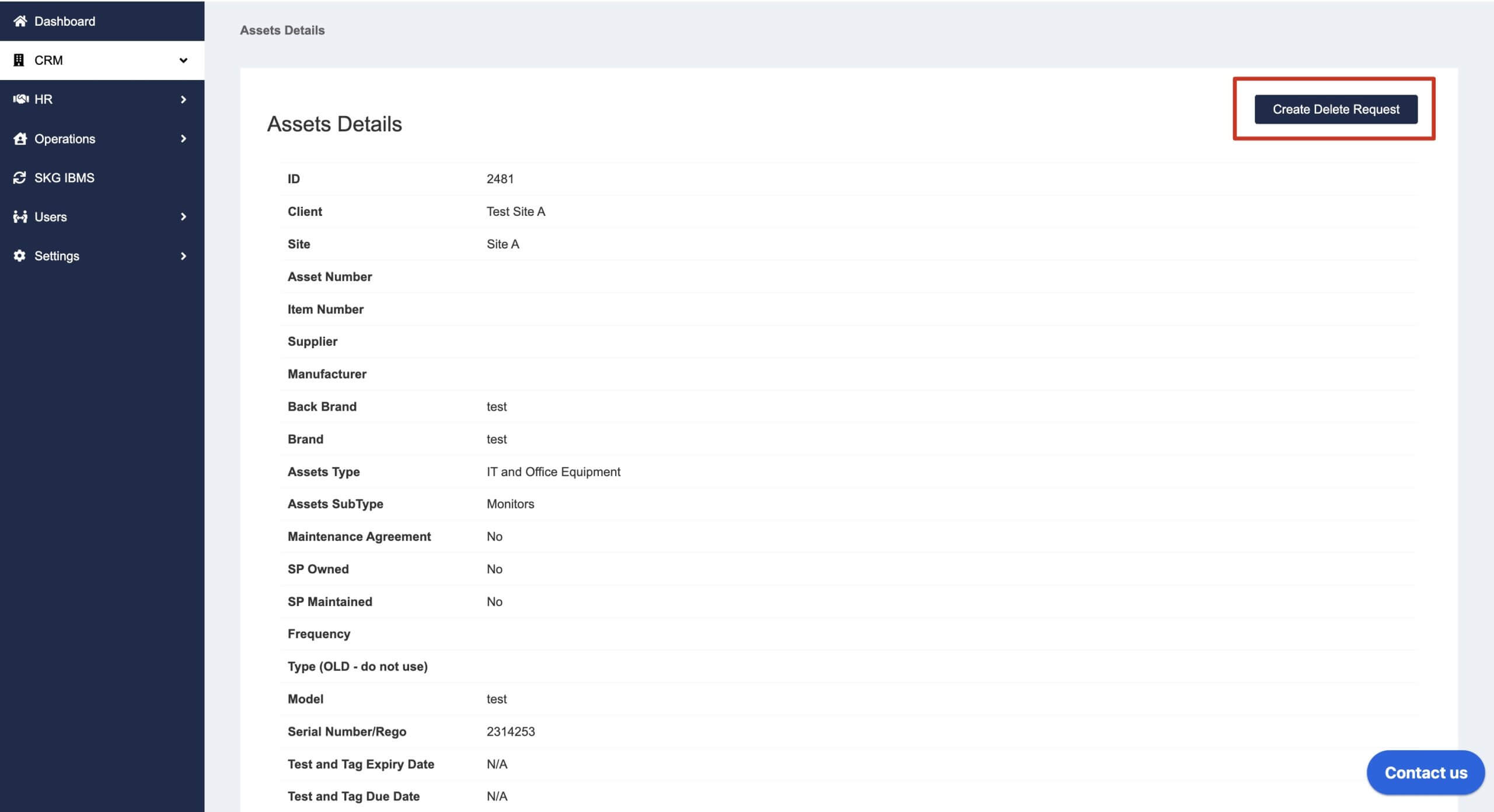This screenshot has height=812, width=1494.
Task: Click the SKG IBMS sync icon
Action: click(20, 177)
